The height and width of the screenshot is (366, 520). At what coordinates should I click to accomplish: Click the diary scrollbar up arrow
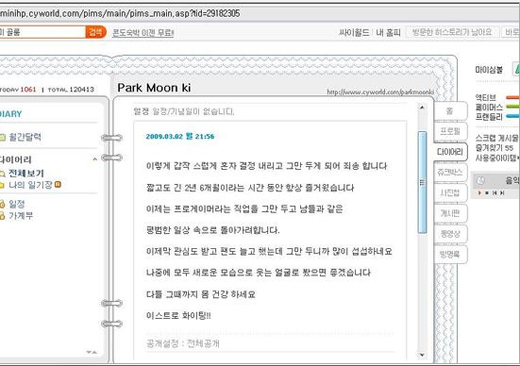(x=422, y=107)
